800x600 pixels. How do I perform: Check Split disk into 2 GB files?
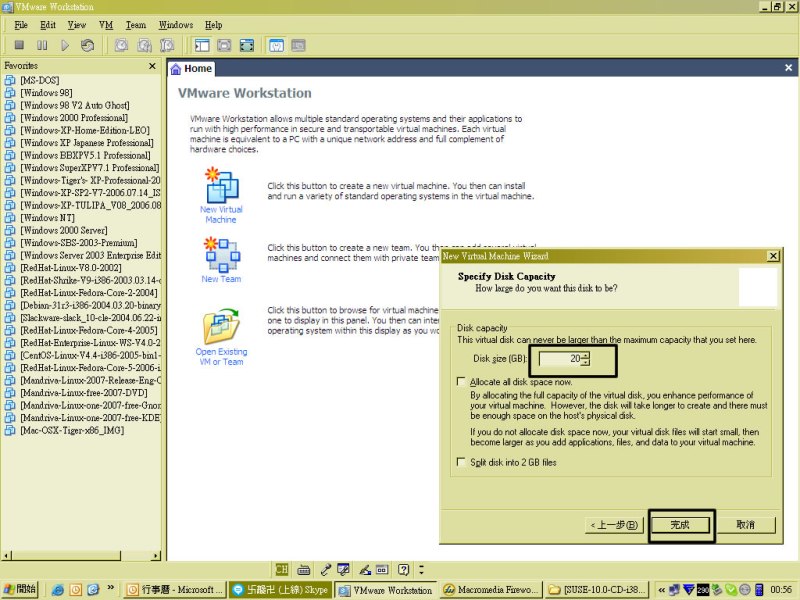pos(461,462)
